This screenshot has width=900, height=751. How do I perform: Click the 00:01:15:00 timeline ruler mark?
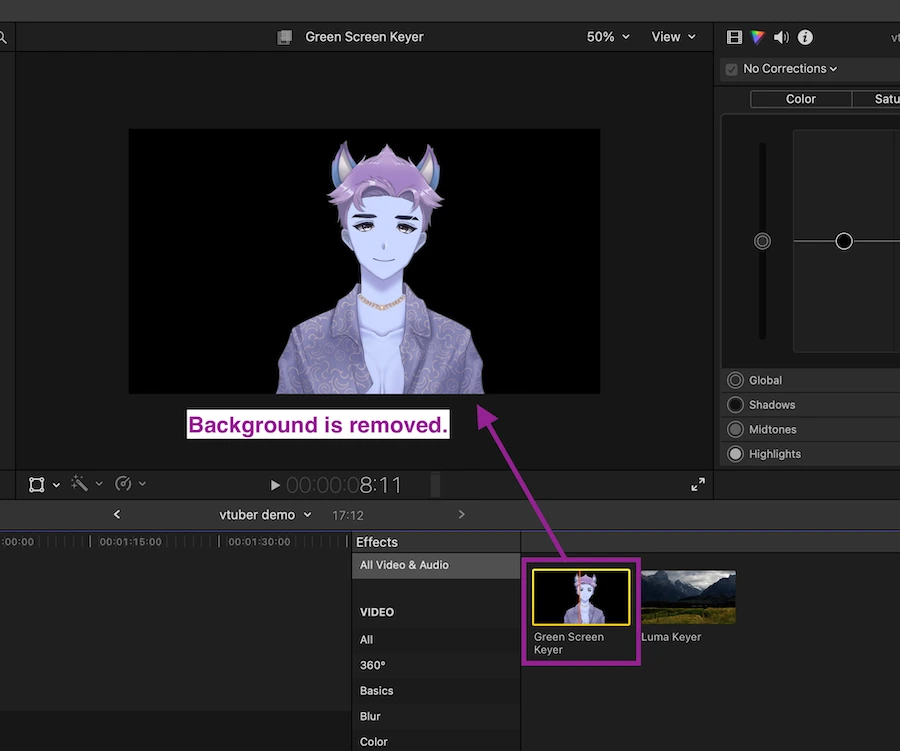130,541
